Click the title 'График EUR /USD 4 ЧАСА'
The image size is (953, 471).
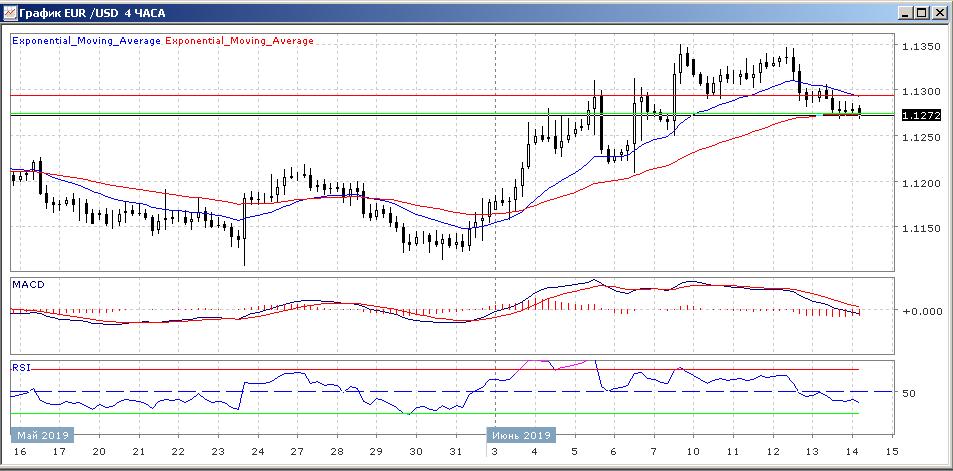click(92, 13)
